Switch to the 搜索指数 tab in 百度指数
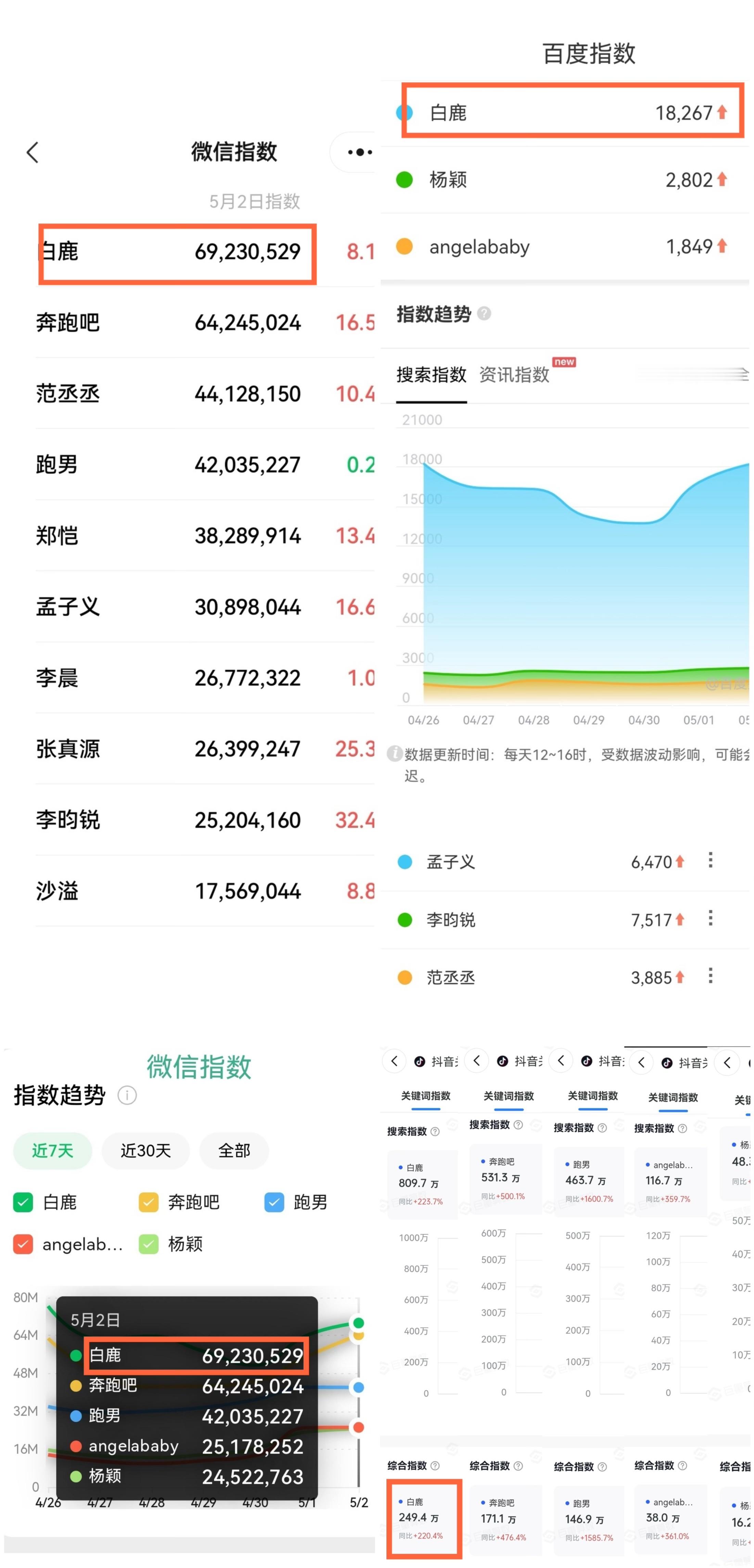 [x=431, y=374]
